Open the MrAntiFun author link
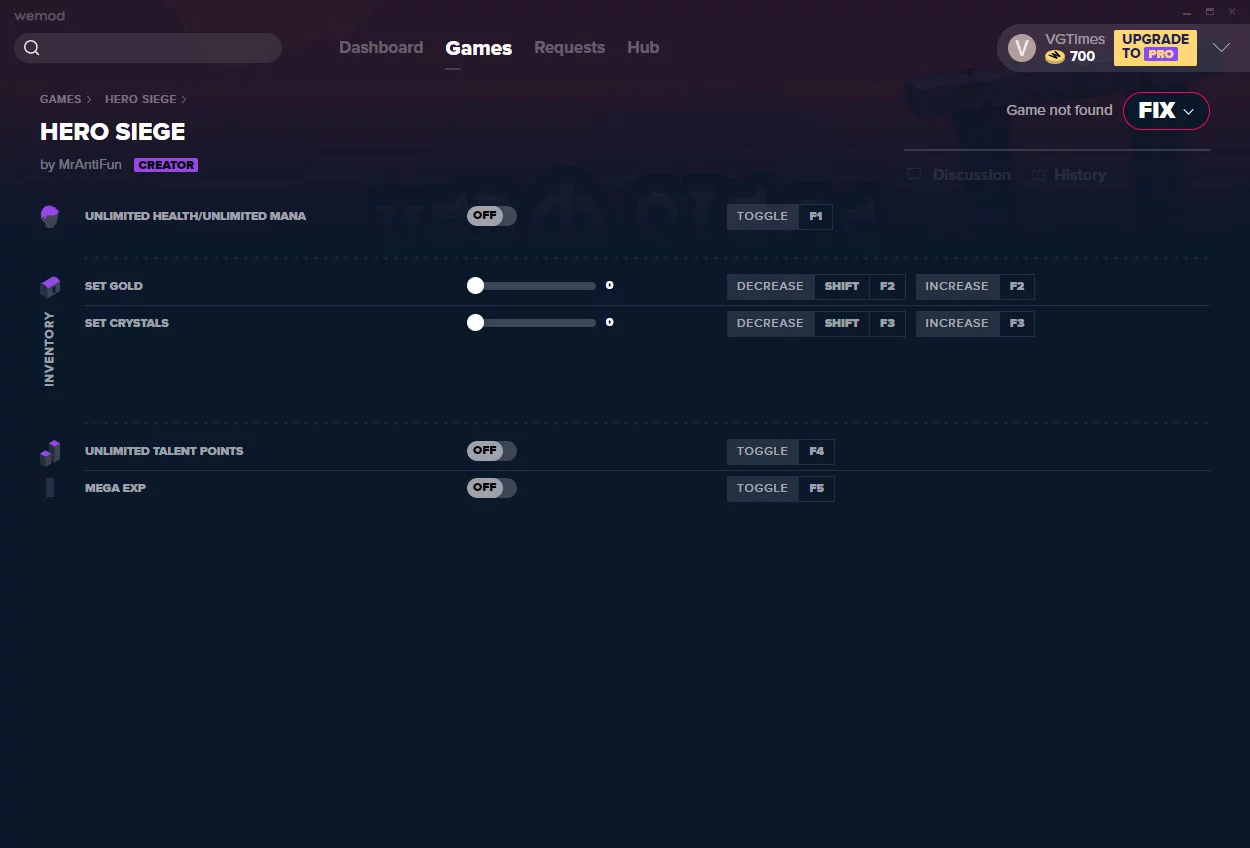The width and height of the screenshot is (1250, 848). click(x=89, y=165)
